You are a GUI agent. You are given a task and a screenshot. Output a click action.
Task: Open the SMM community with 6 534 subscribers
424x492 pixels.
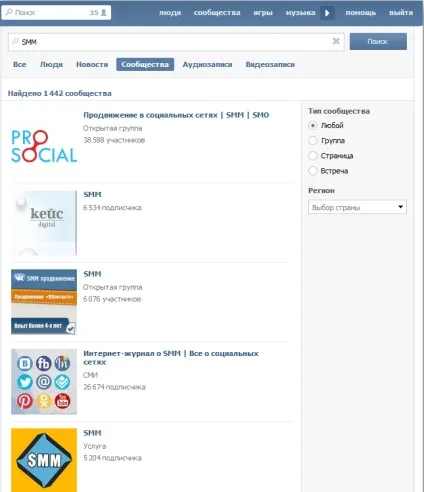pyautogui.click(x=92, y=194)
